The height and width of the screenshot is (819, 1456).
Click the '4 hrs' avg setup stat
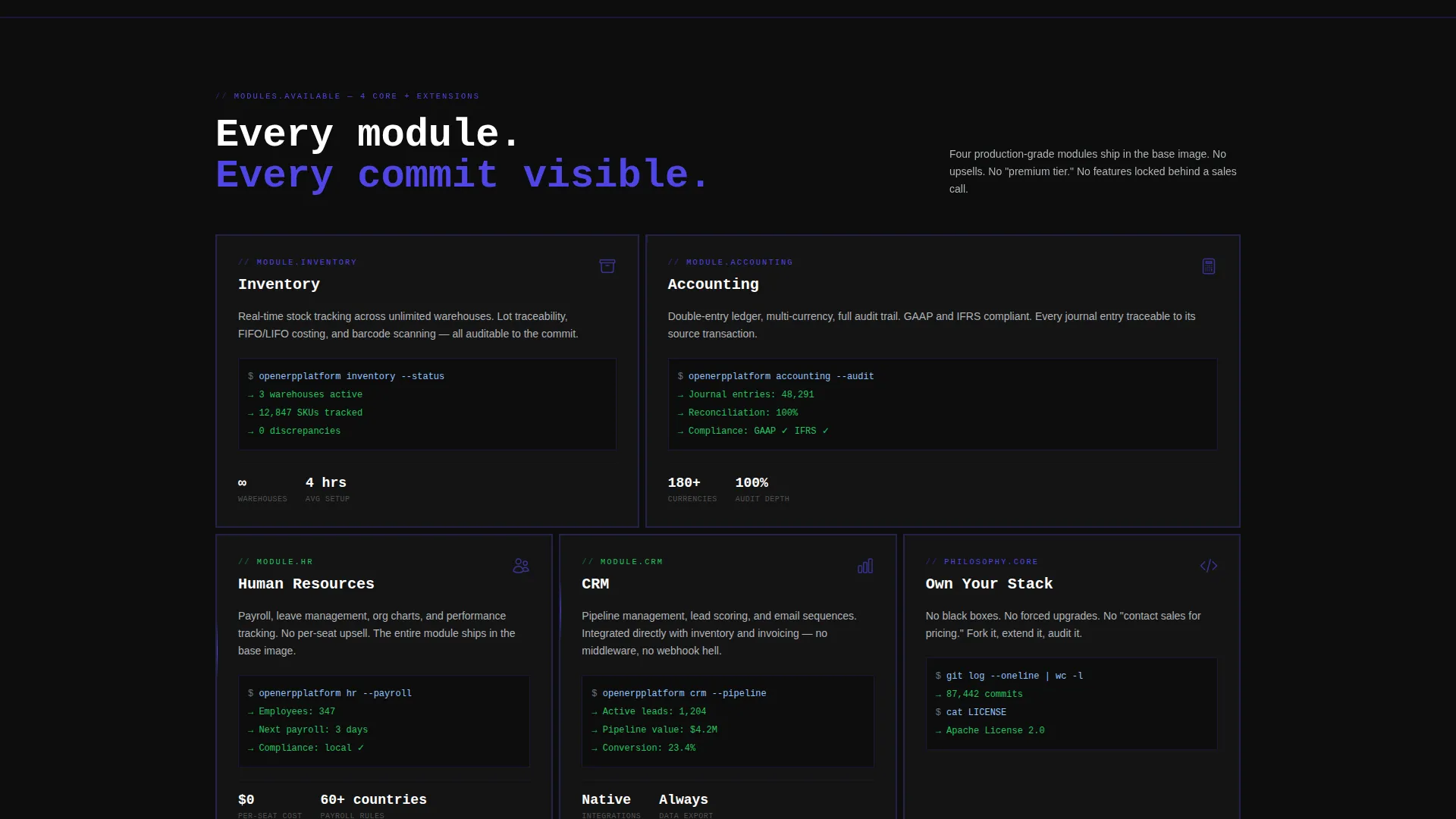[x=328, y=489]
